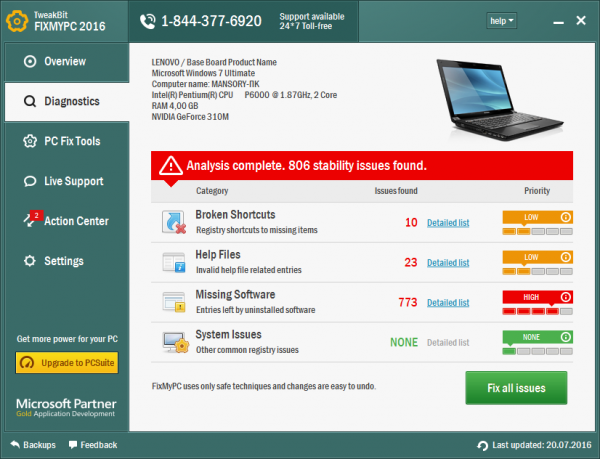Click the Broken Shortcuts category icon
Screen dimensions: 600x459
click(x=174, y=222)
